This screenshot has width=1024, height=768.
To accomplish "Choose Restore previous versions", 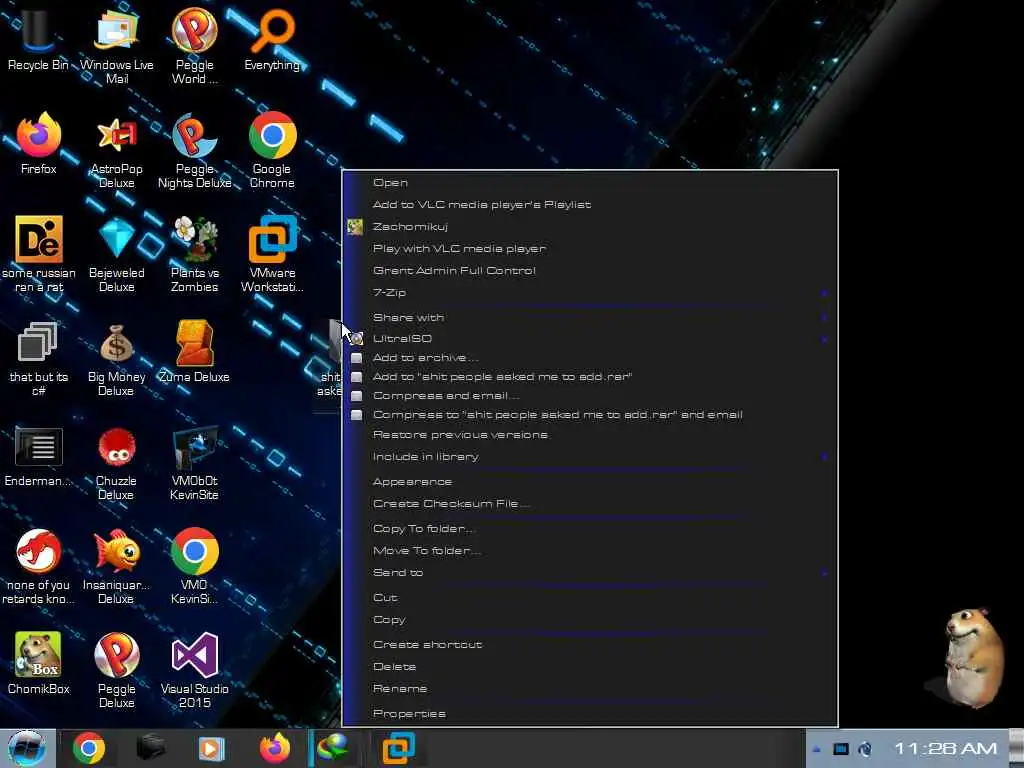I will pyautogui.click(x=590, y=435).
